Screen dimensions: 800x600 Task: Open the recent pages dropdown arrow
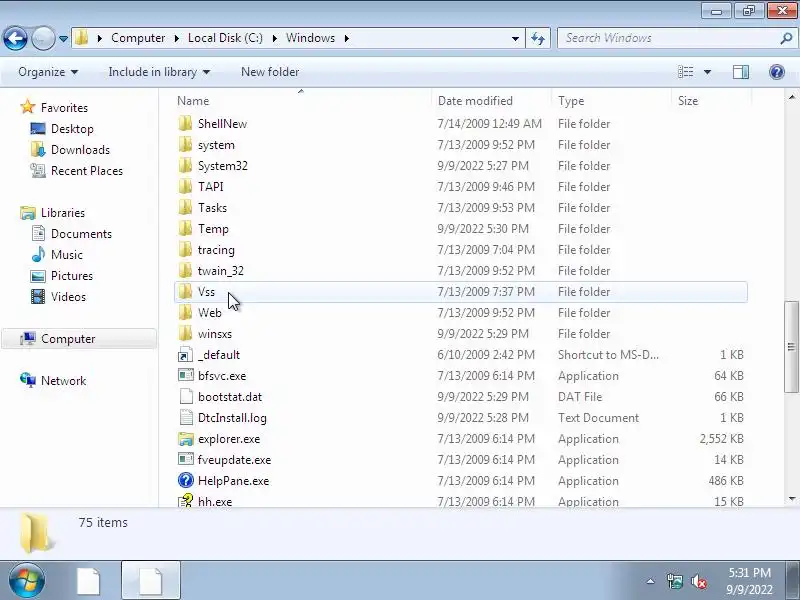coord(63,39)
